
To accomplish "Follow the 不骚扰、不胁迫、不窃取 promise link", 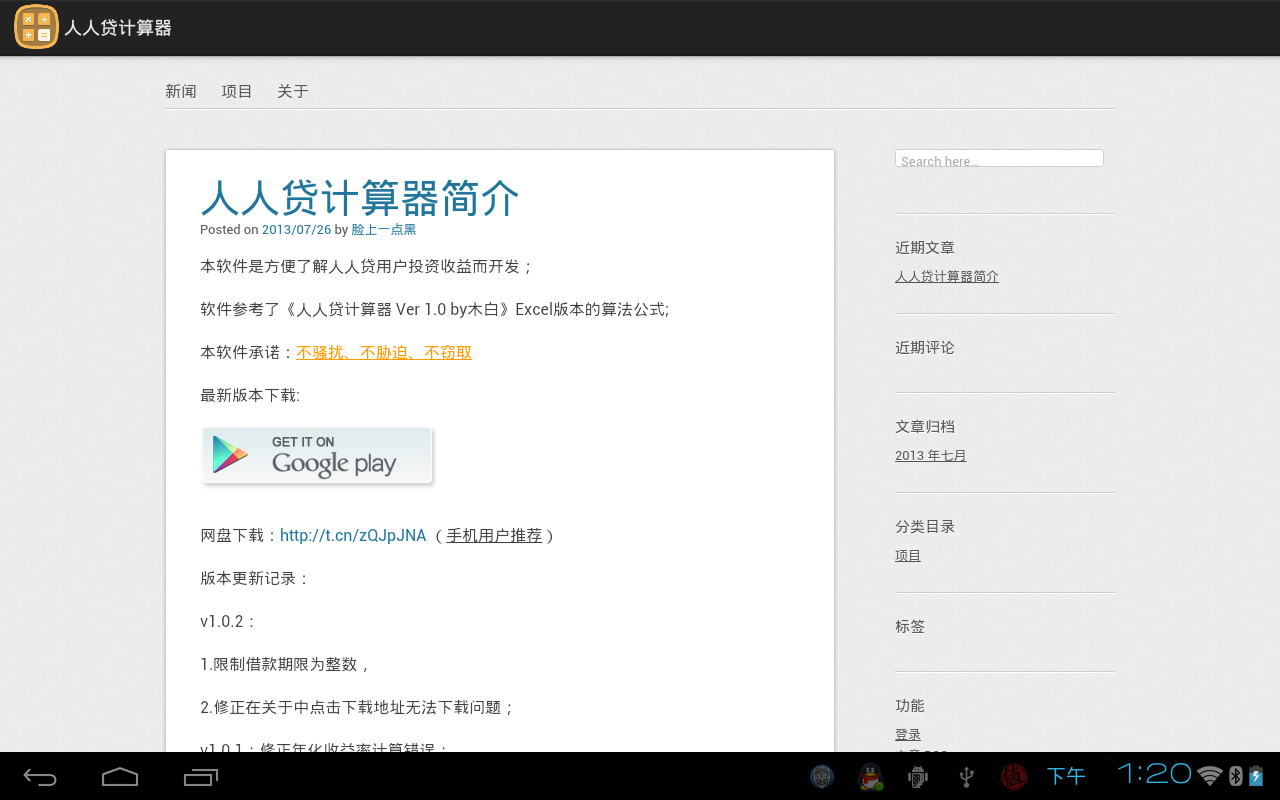I will 384,352.
